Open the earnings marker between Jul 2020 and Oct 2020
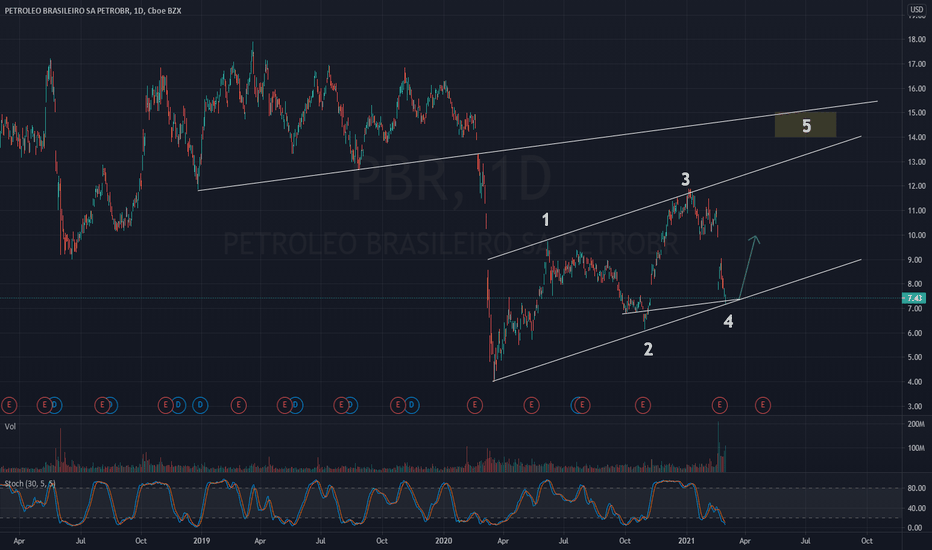The height and width of the screenshot is (550, 932). [582, 406]
